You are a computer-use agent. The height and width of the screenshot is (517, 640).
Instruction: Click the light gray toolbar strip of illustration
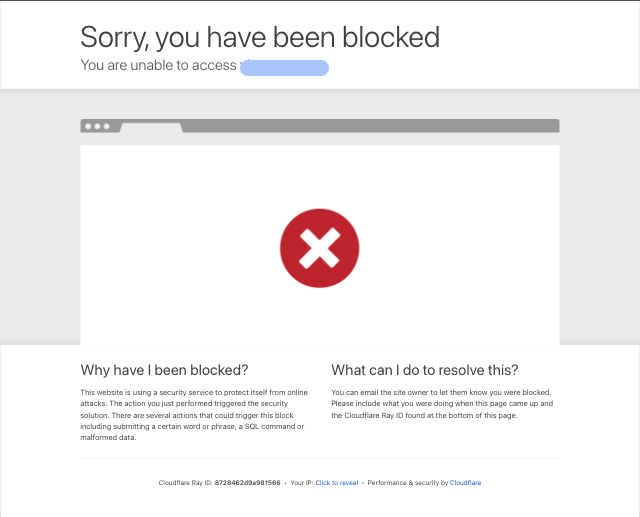pos(320,139)
